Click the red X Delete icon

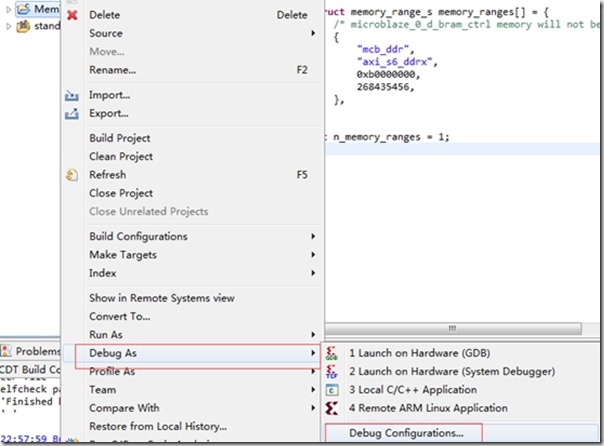72,15
